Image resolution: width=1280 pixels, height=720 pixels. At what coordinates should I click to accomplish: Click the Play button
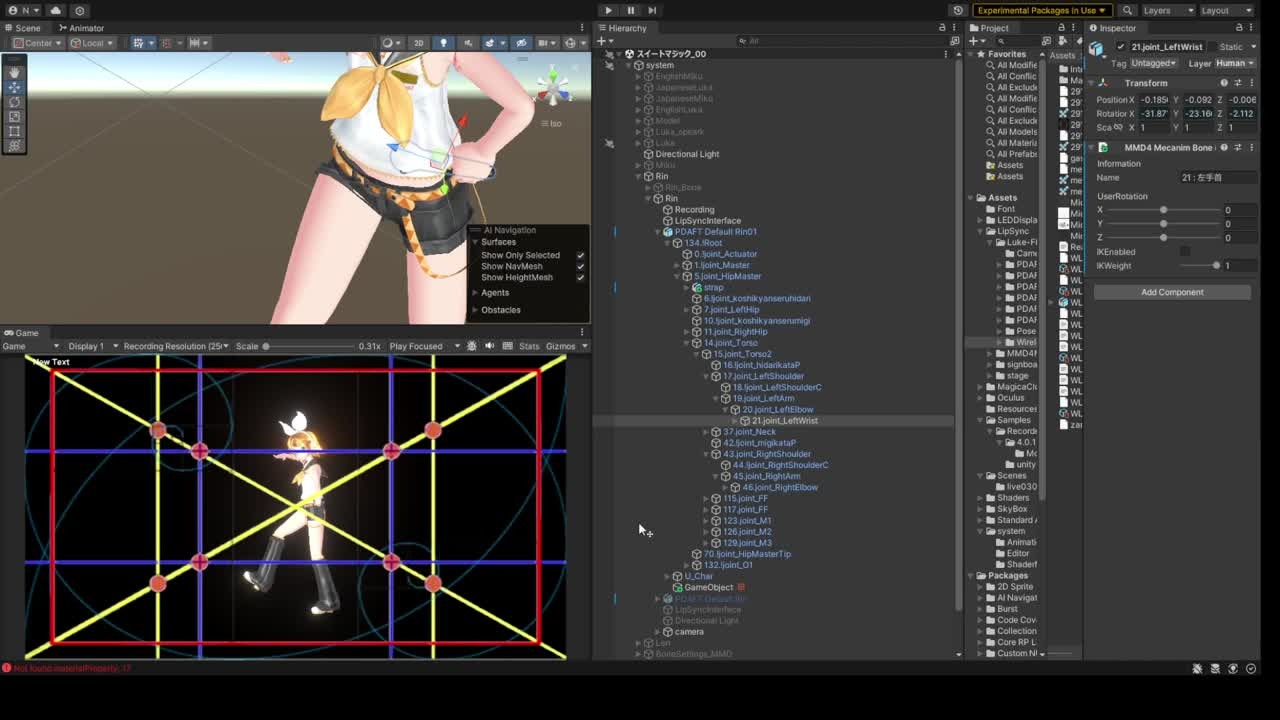point(608,10)
